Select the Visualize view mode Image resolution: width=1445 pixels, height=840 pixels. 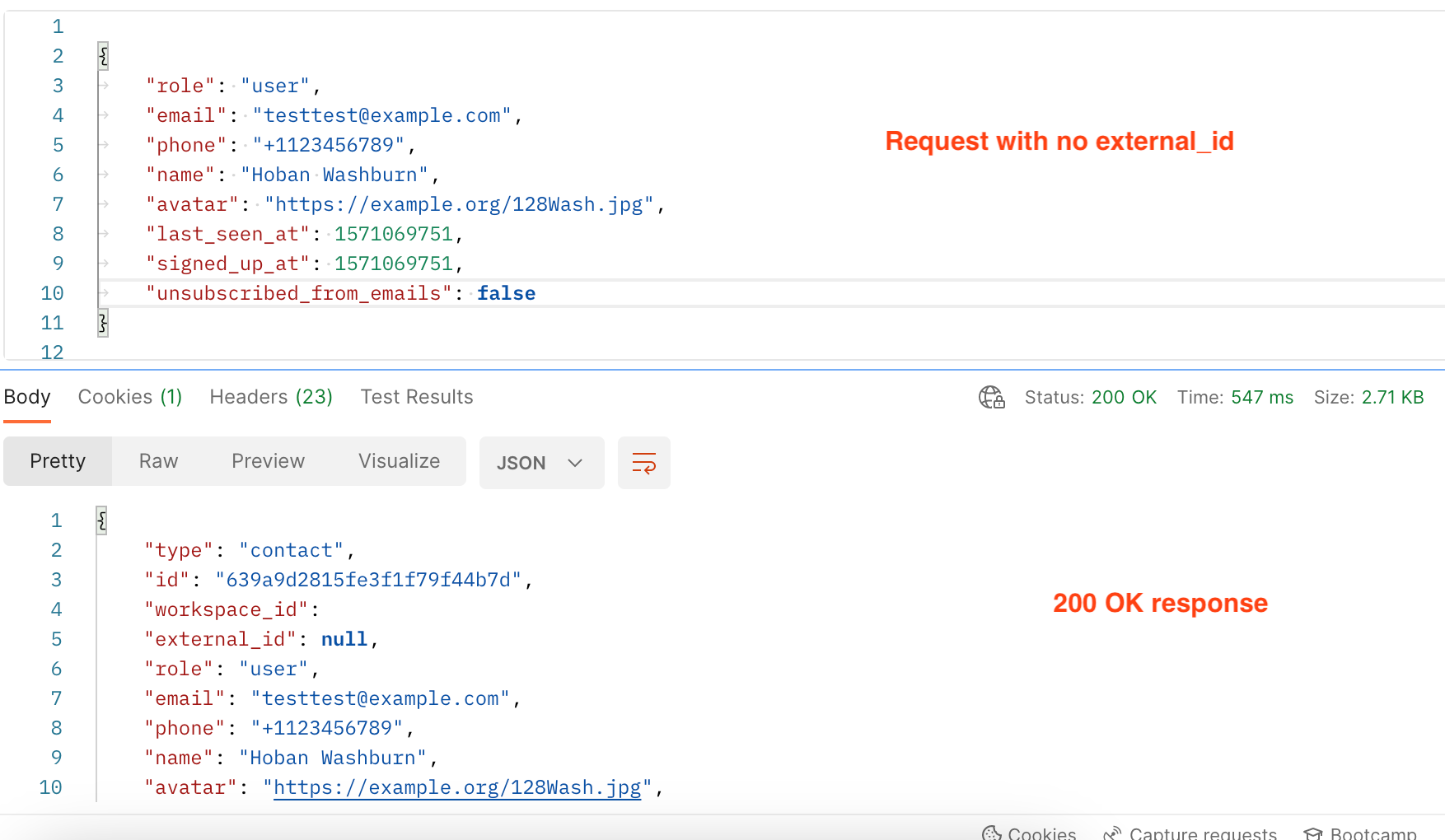tap(399, 461)
